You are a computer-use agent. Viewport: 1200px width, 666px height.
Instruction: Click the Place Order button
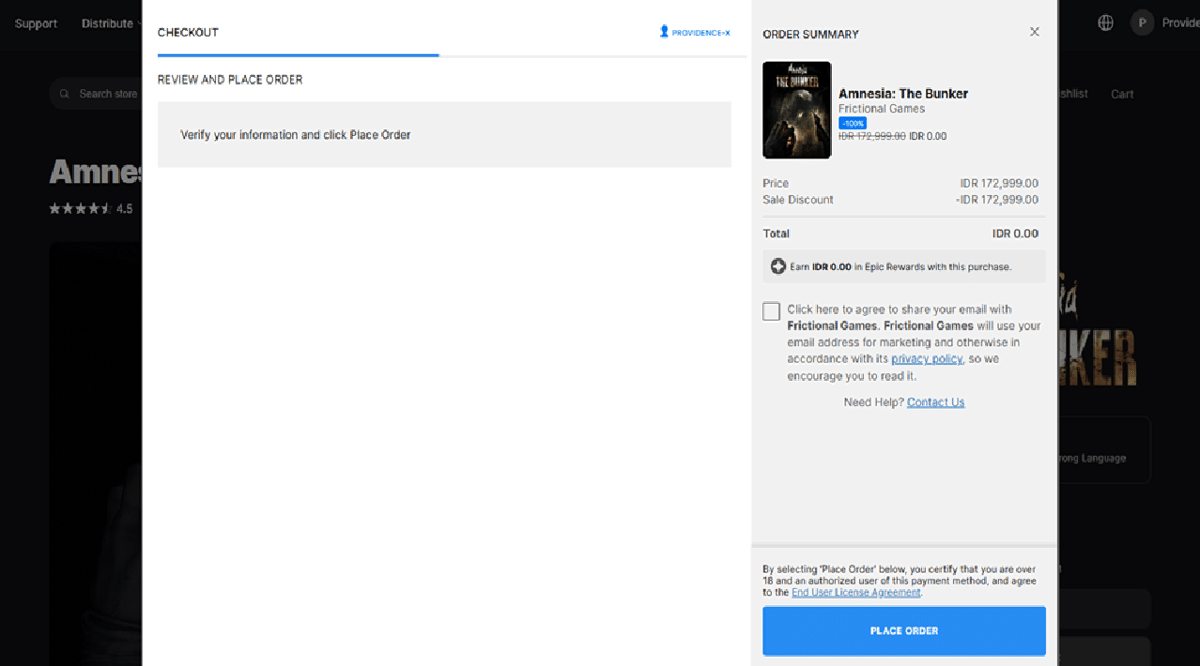(x=903, y=631)
